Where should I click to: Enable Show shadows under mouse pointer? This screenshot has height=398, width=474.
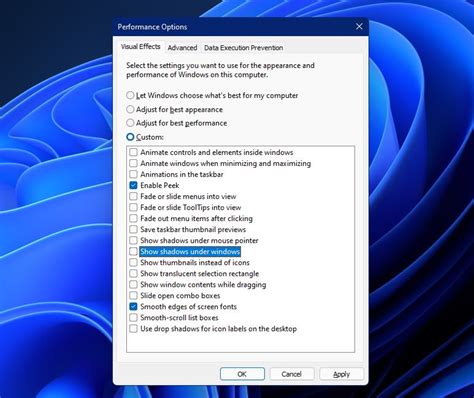click(x=133, y=240)
